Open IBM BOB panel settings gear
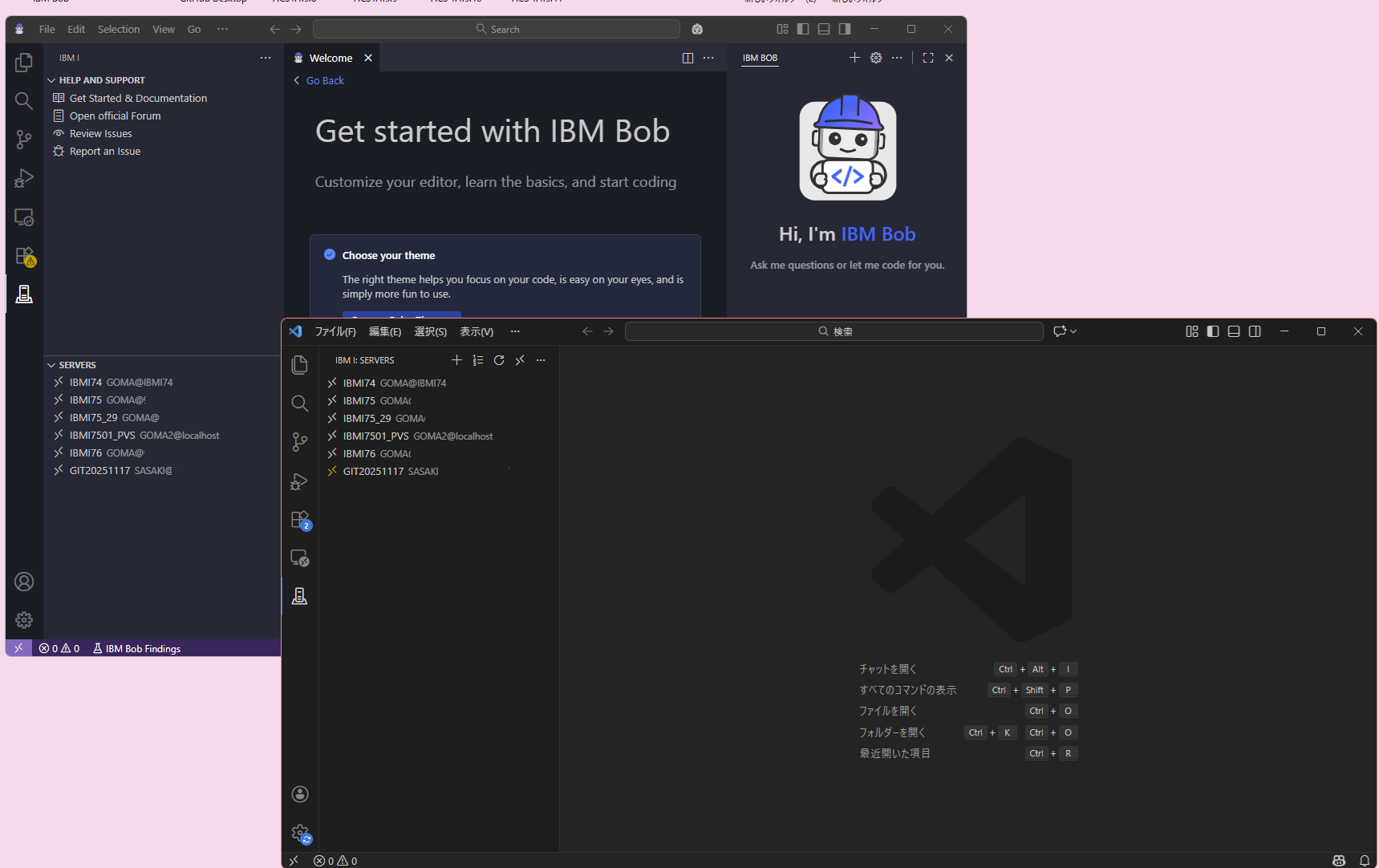1379x868 pixels. tap(876, 58)
